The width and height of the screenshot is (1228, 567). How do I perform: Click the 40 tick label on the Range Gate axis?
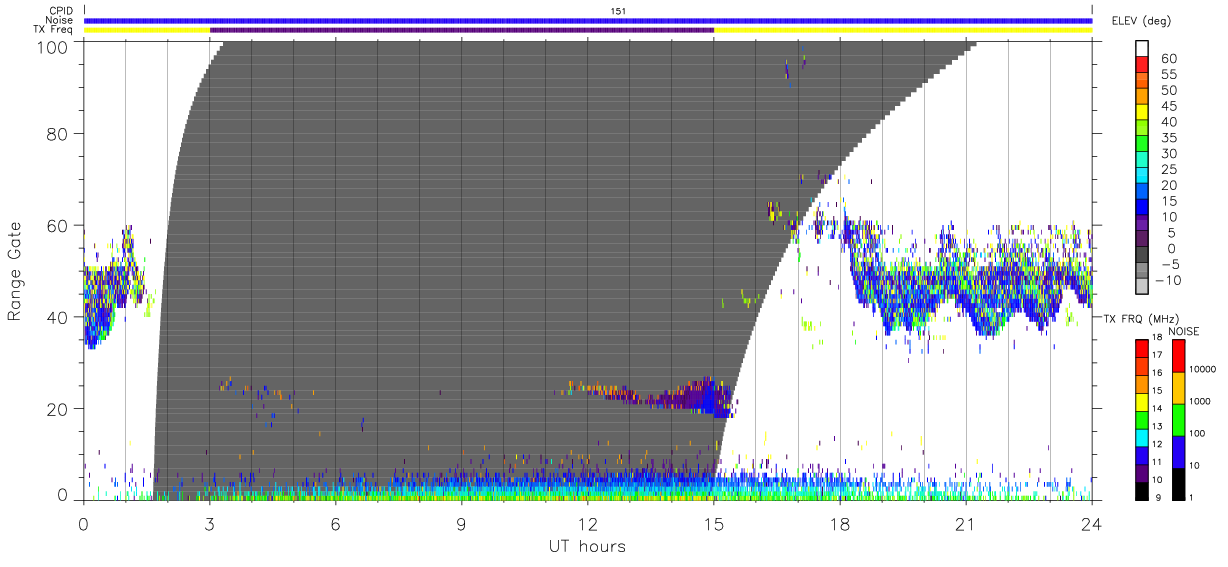point(59,317)
